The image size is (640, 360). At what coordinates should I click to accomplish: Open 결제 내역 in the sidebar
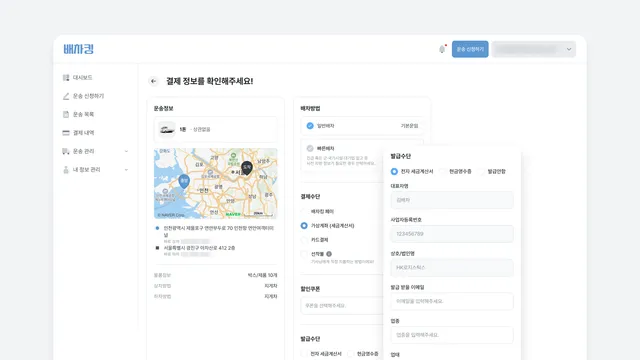(83, 133)
